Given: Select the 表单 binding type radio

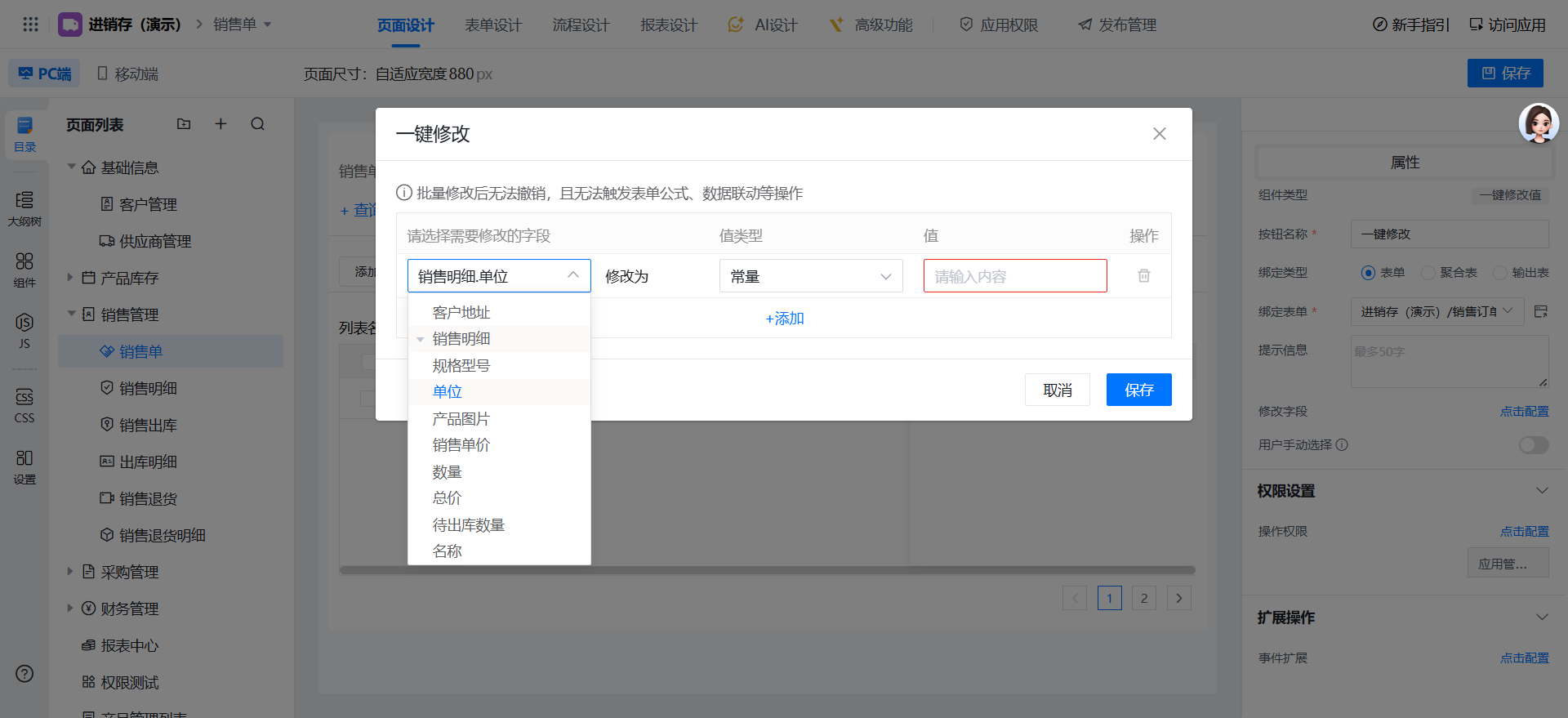Looking at the screenshot, I should coord(1368,273).
